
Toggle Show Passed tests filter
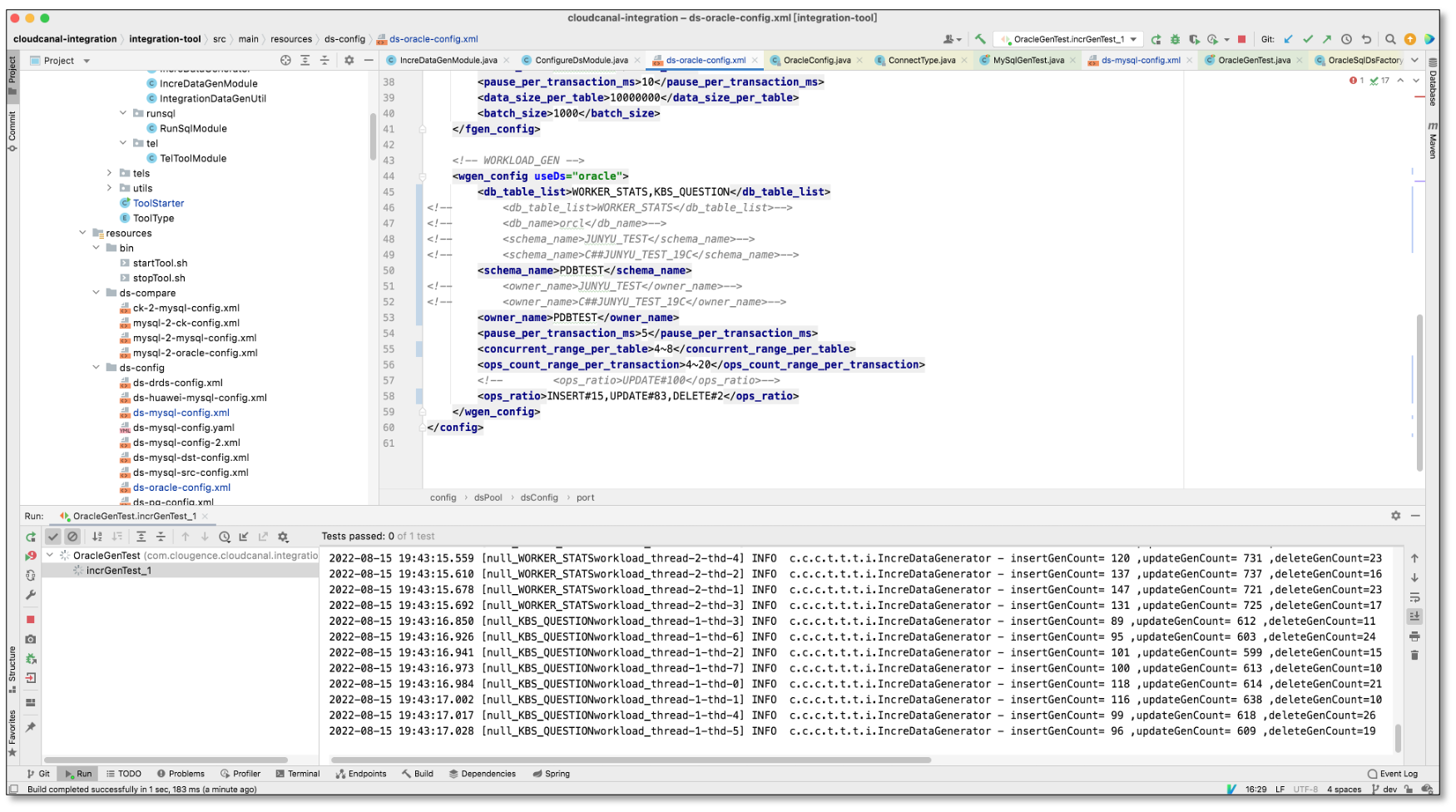(x=53, y=537)
